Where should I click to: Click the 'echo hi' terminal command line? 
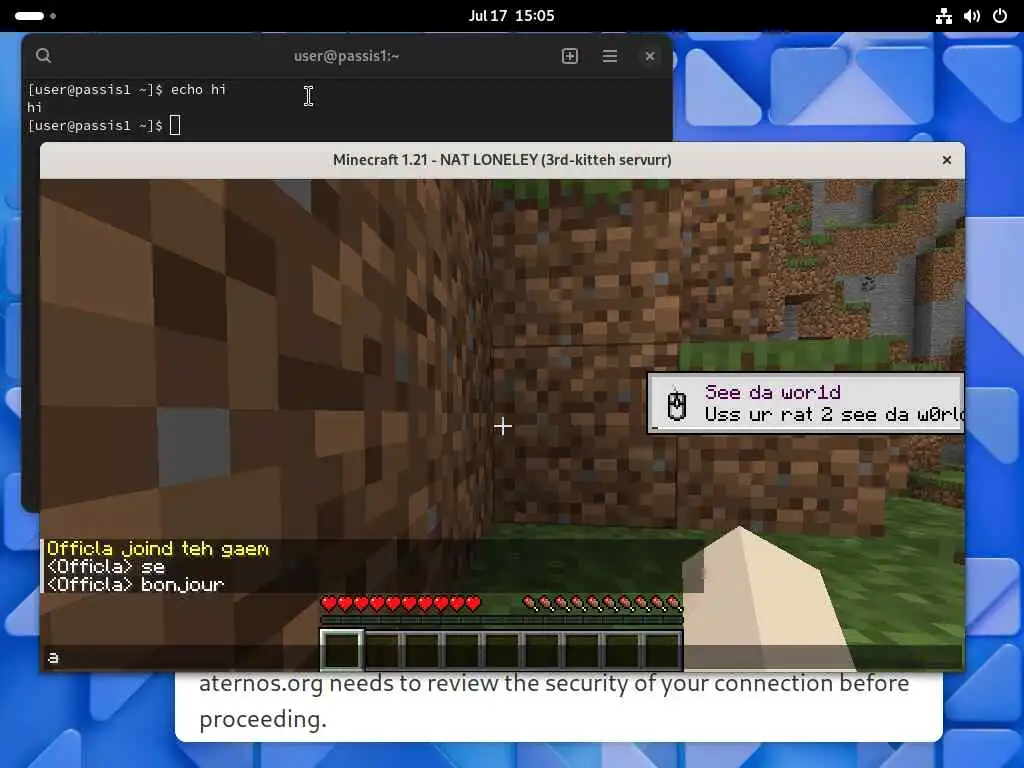point(127,89)
